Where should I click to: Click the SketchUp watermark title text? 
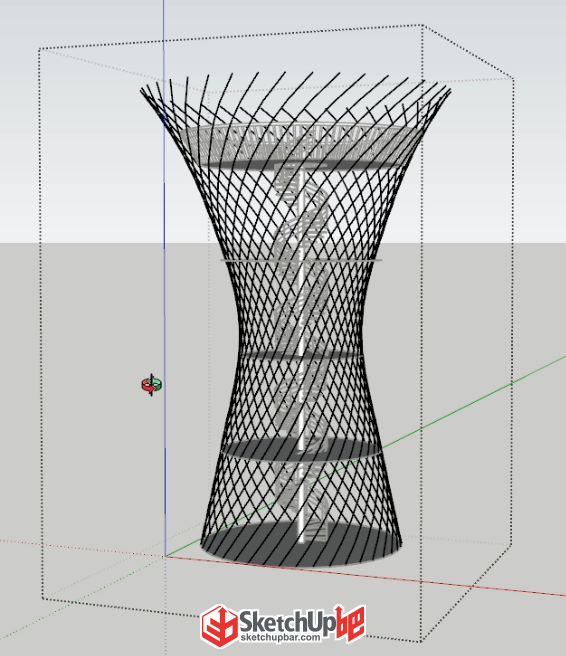point(287,622)
